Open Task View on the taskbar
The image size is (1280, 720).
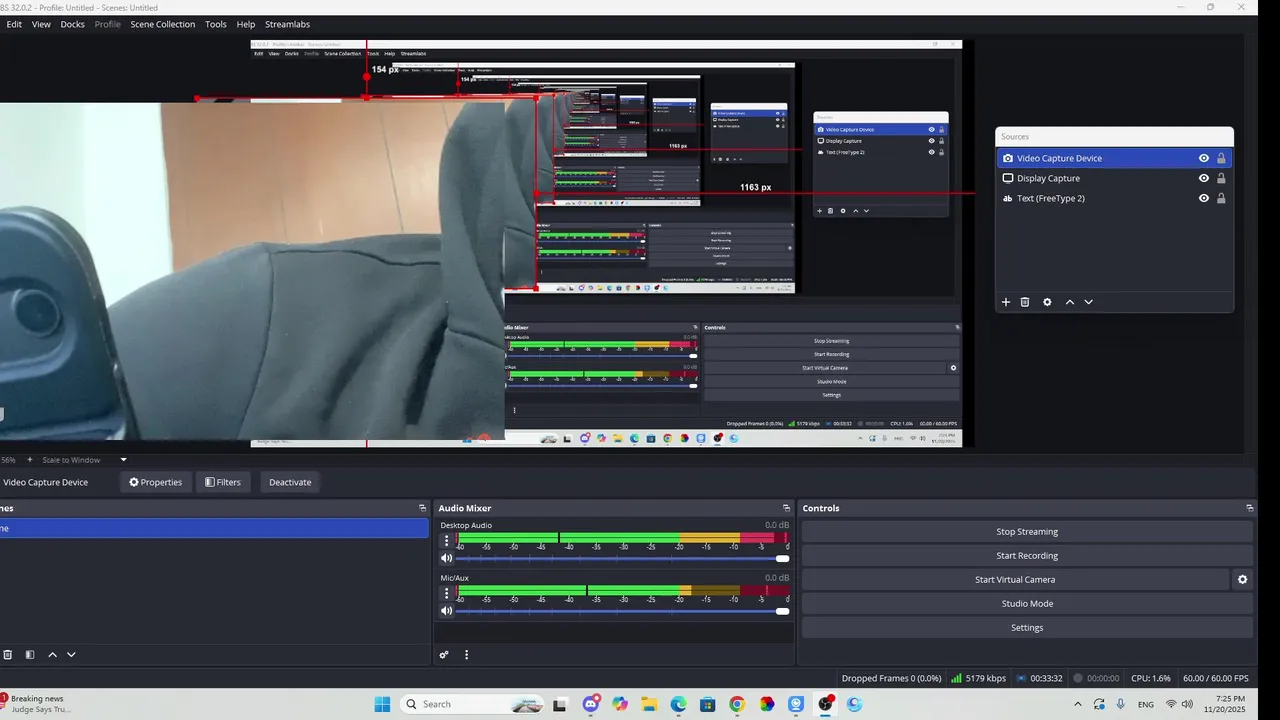pos(560,704)
